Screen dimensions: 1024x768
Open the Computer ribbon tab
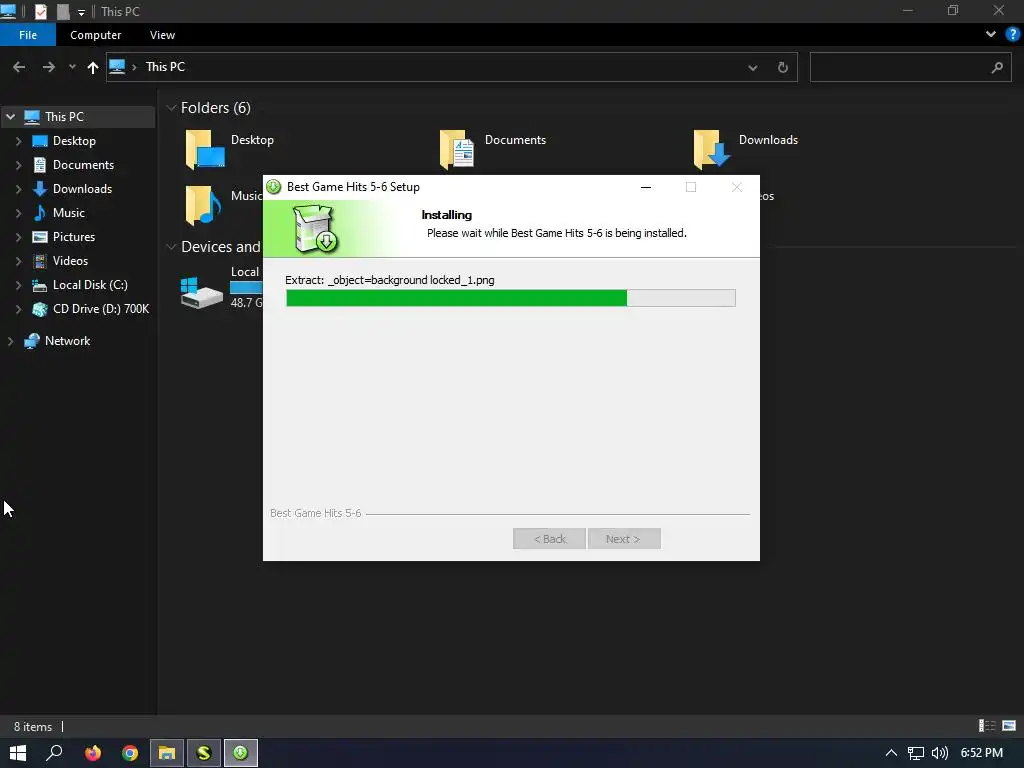point(95,35)
